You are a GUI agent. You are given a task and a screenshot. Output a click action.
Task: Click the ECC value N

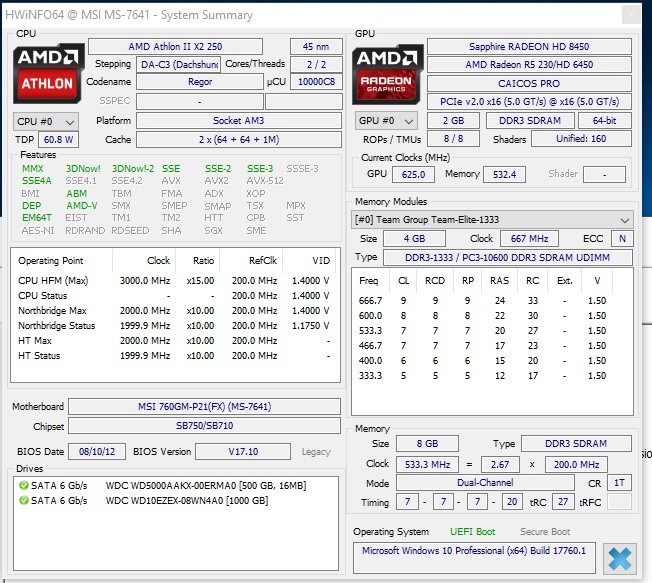point(622,239)
